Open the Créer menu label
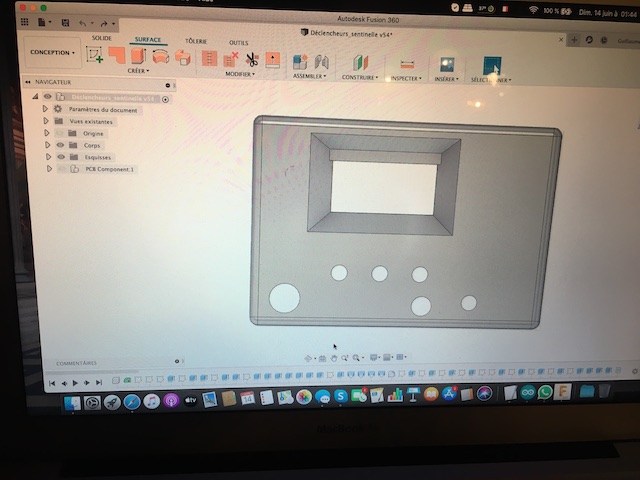This screenshot has width=640, height=480. tap(137, 71)
